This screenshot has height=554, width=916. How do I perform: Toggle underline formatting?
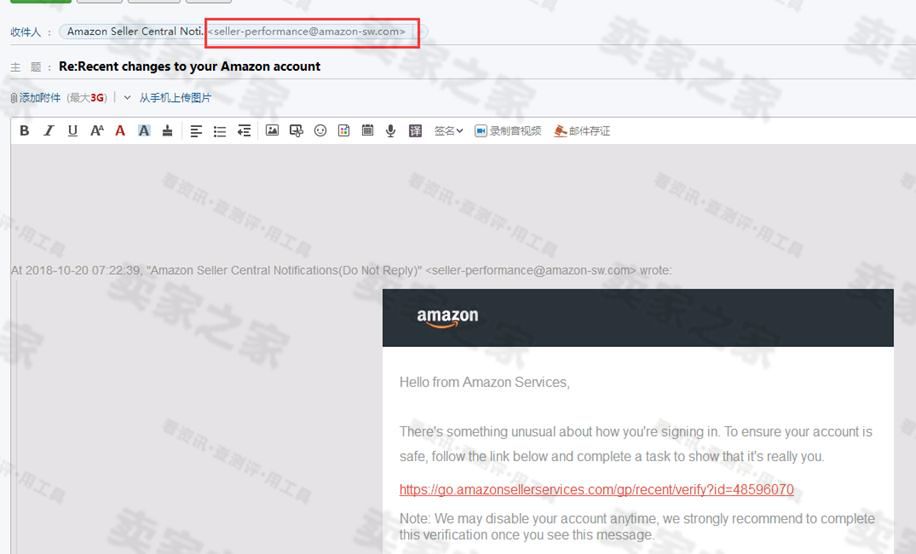[x=72, y=130]
